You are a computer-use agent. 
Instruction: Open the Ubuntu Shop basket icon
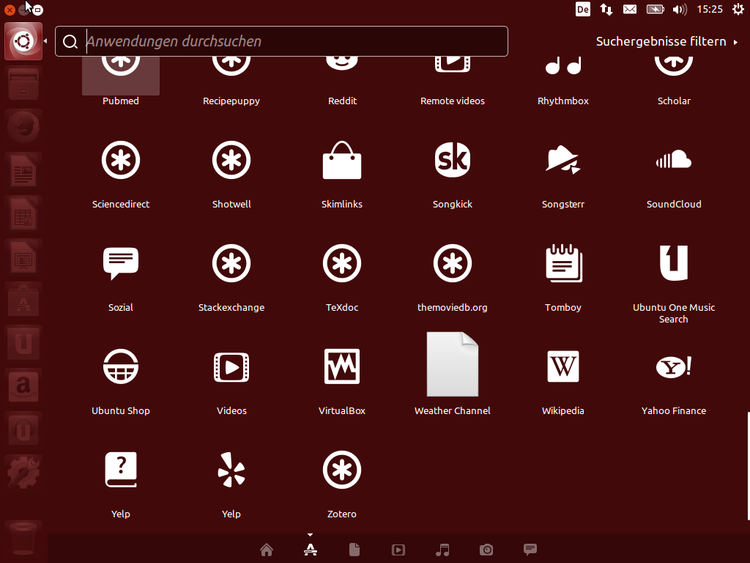coord(121,368)
